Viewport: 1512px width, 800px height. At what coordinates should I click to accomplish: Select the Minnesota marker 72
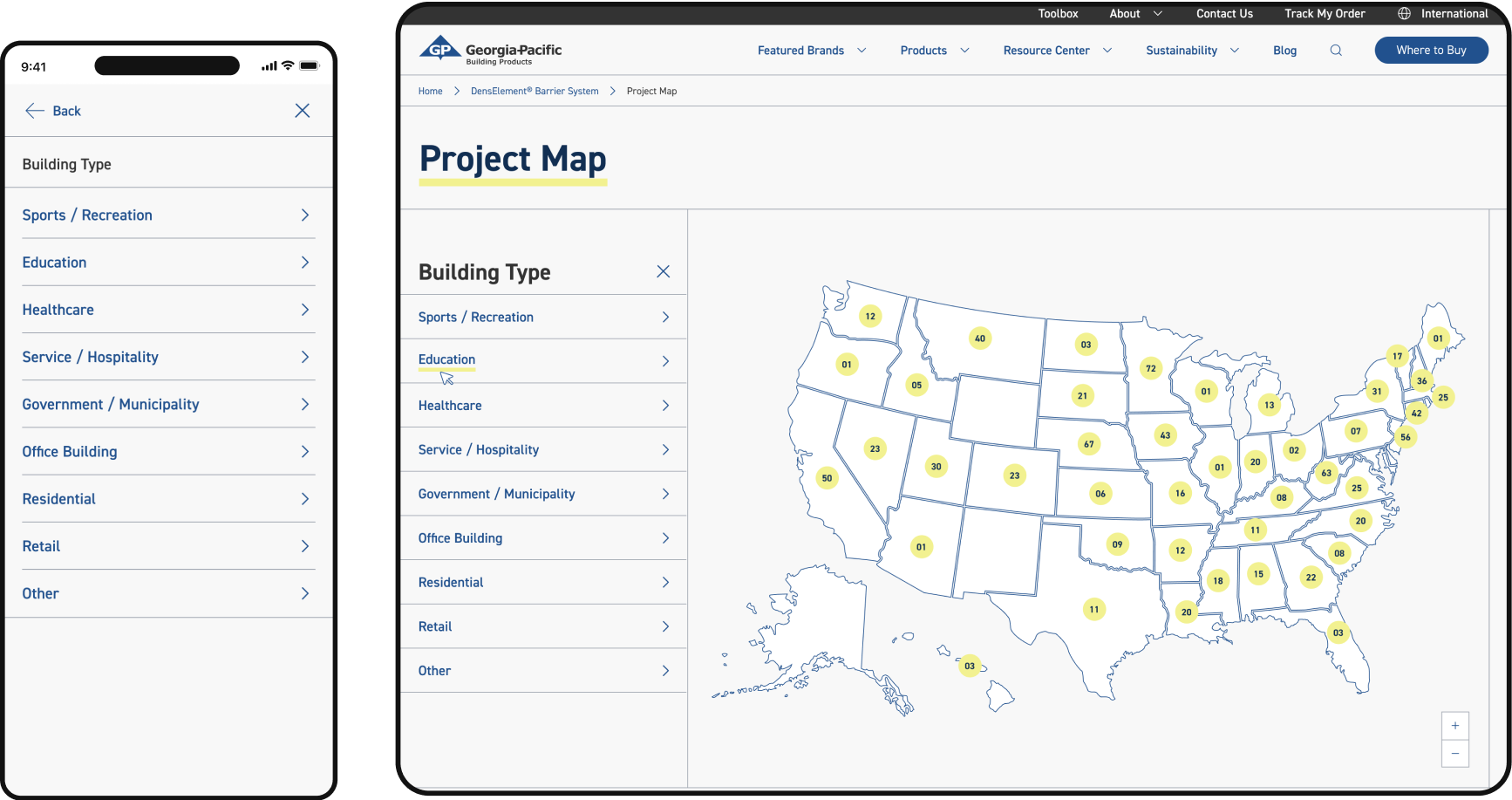pos(1151,368)
